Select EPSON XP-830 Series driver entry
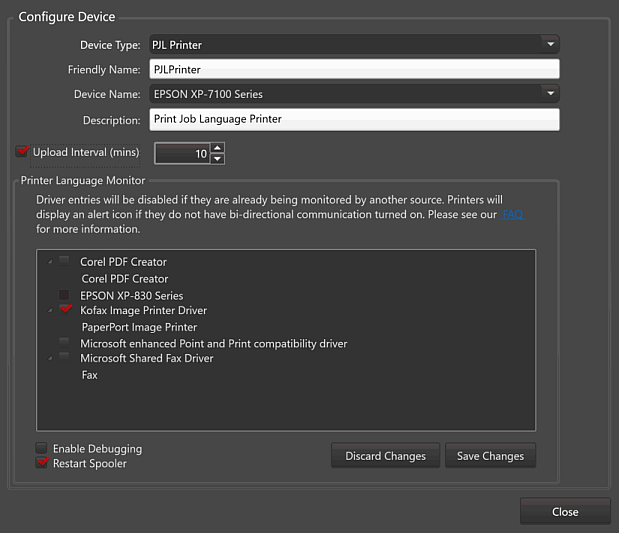Viewport: 619px width, 533px height. tap(131, 296)
